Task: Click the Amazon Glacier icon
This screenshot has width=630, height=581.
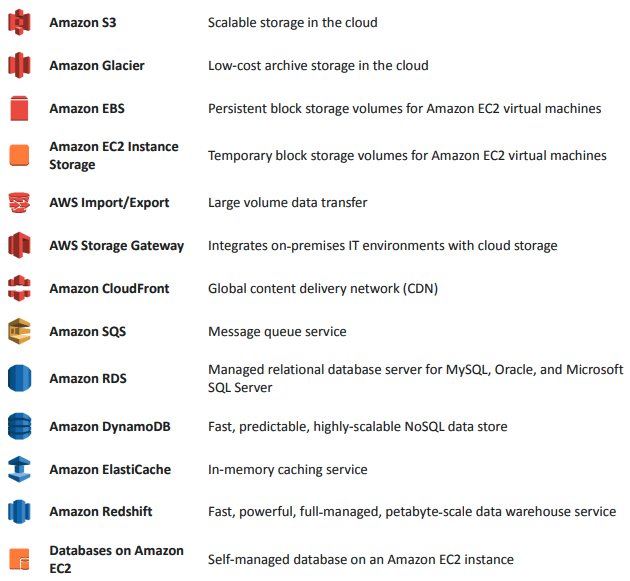Action: 20,66
